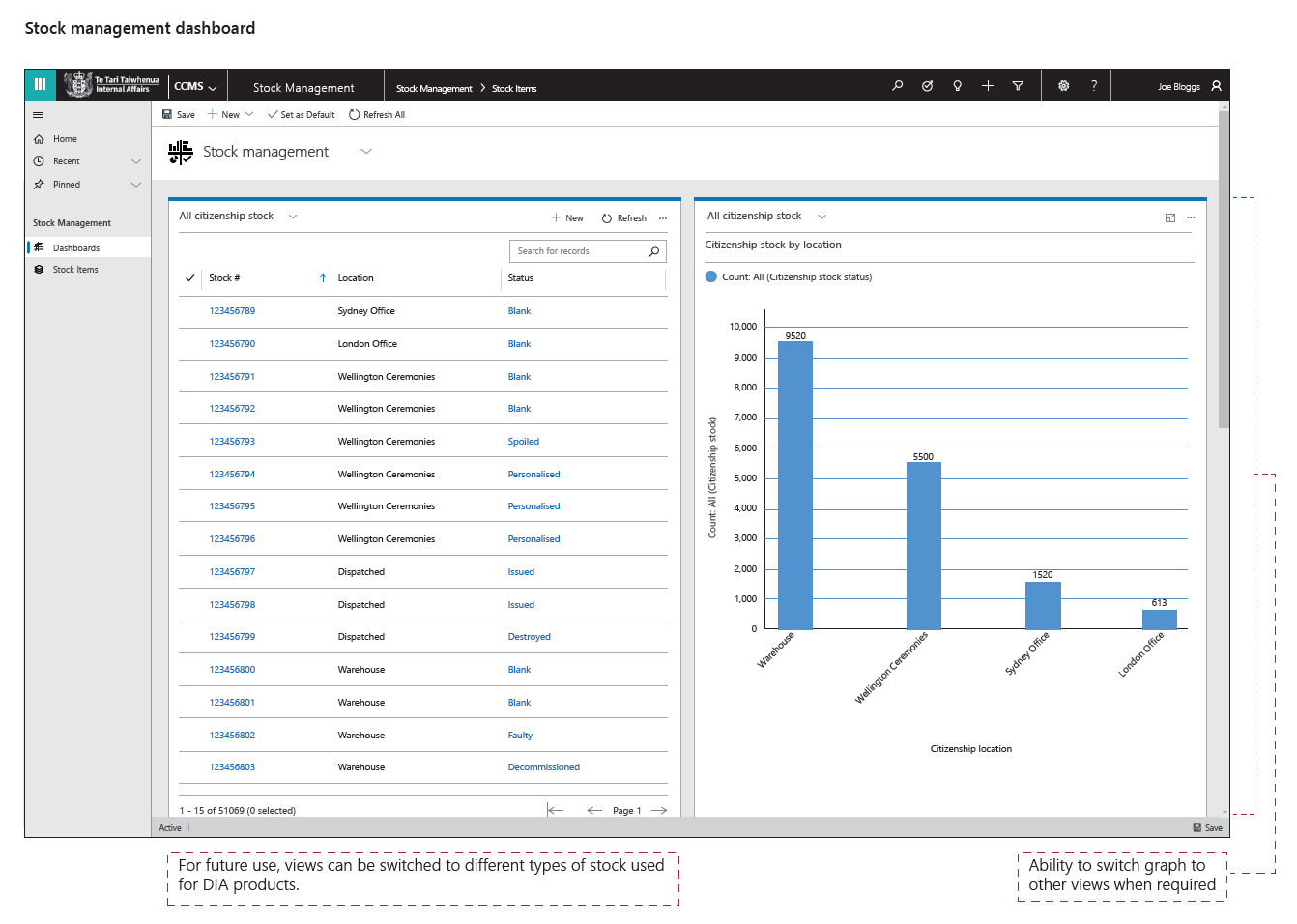
Task: Open the app launcher waffle icon
Action: point(40,85)
